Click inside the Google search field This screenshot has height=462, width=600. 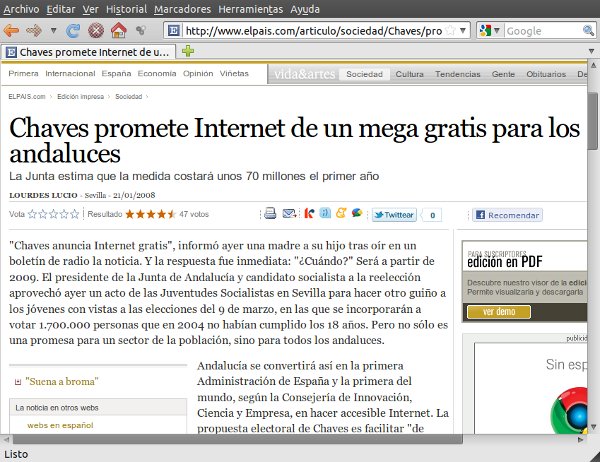coord(535,30)
